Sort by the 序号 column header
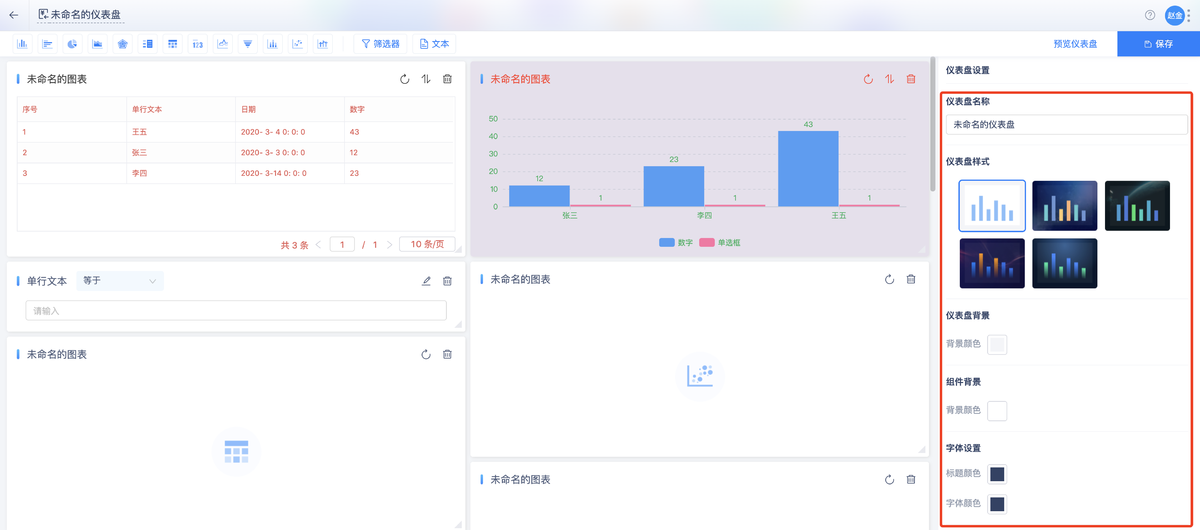1200x530 pixels. coord(30,108)
